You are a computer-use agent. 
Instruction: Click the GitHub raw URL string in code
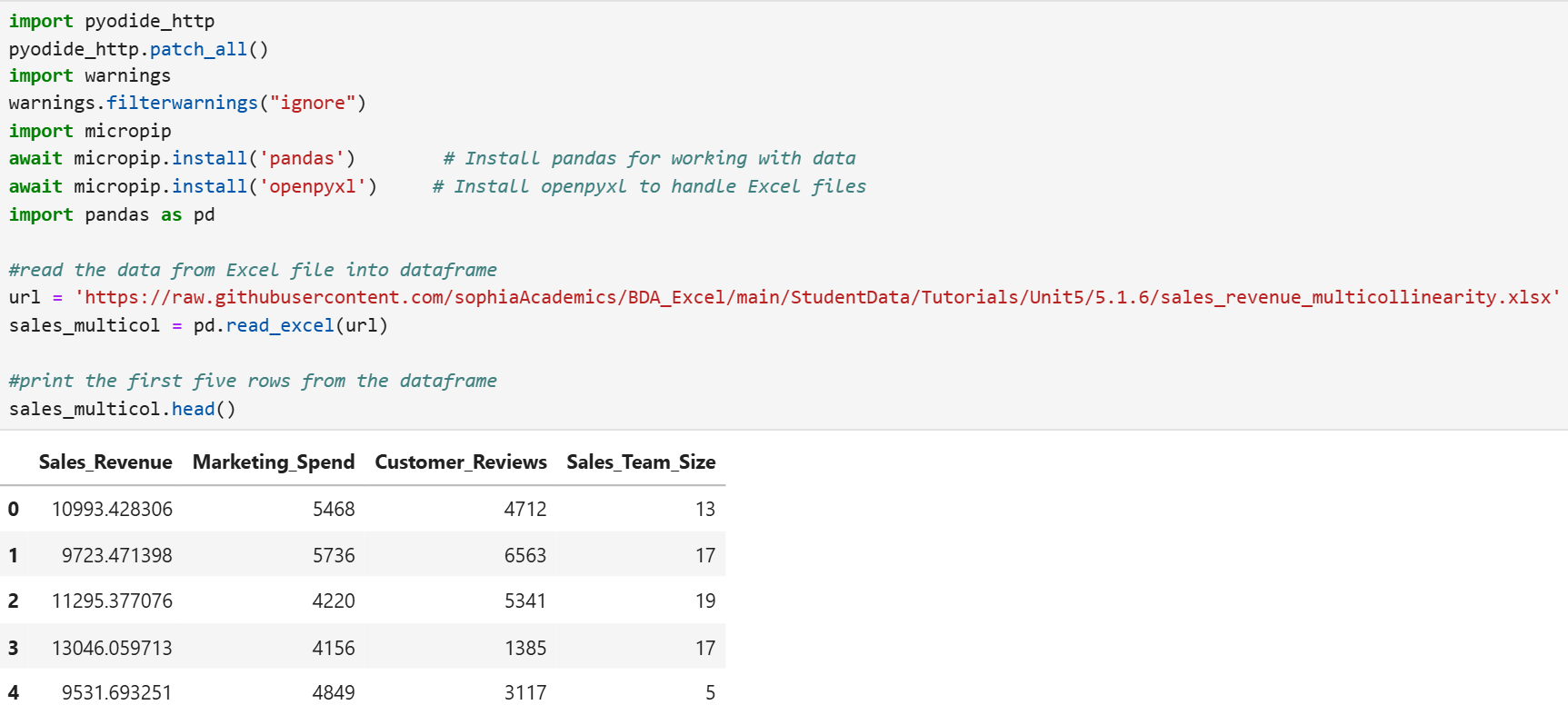[x=817, y=298]
